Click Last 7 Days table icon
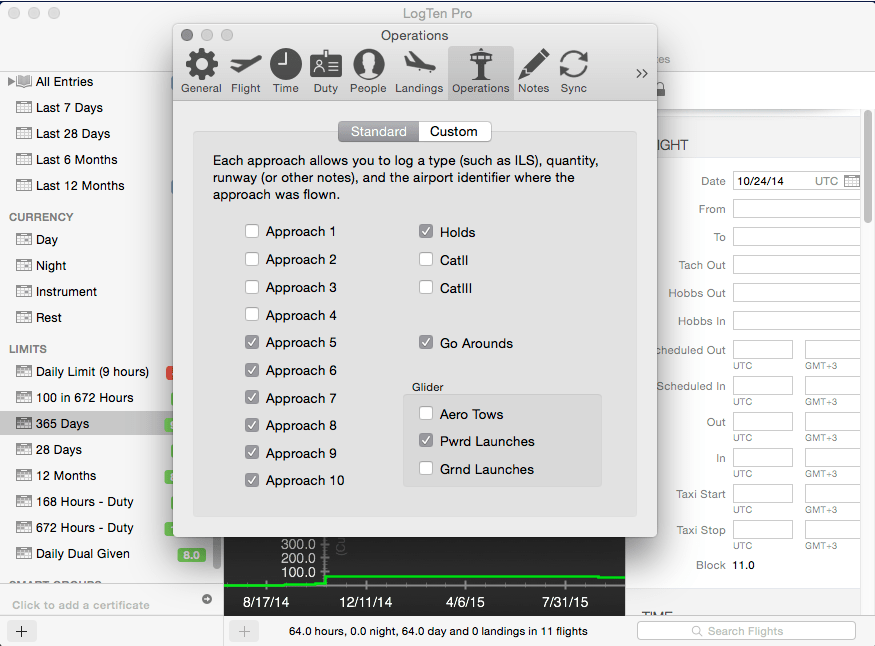 (x=24, y=107)
